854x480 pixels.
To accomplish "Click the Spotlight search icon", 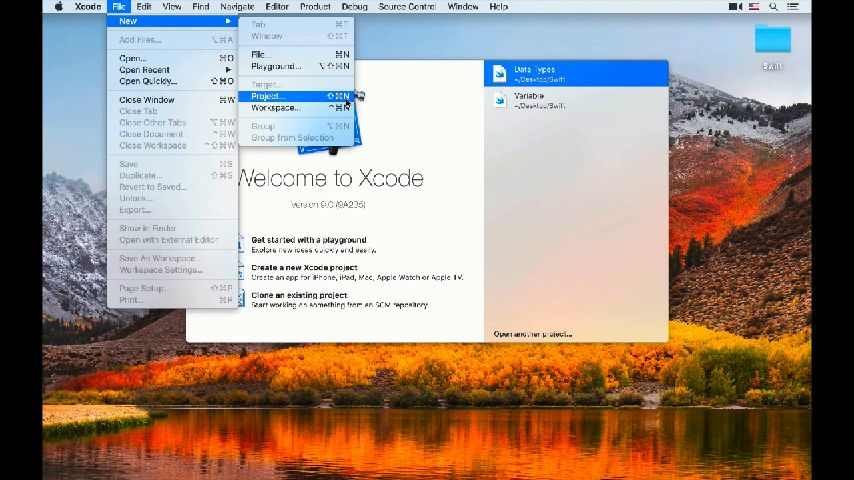I will point(773,7).
